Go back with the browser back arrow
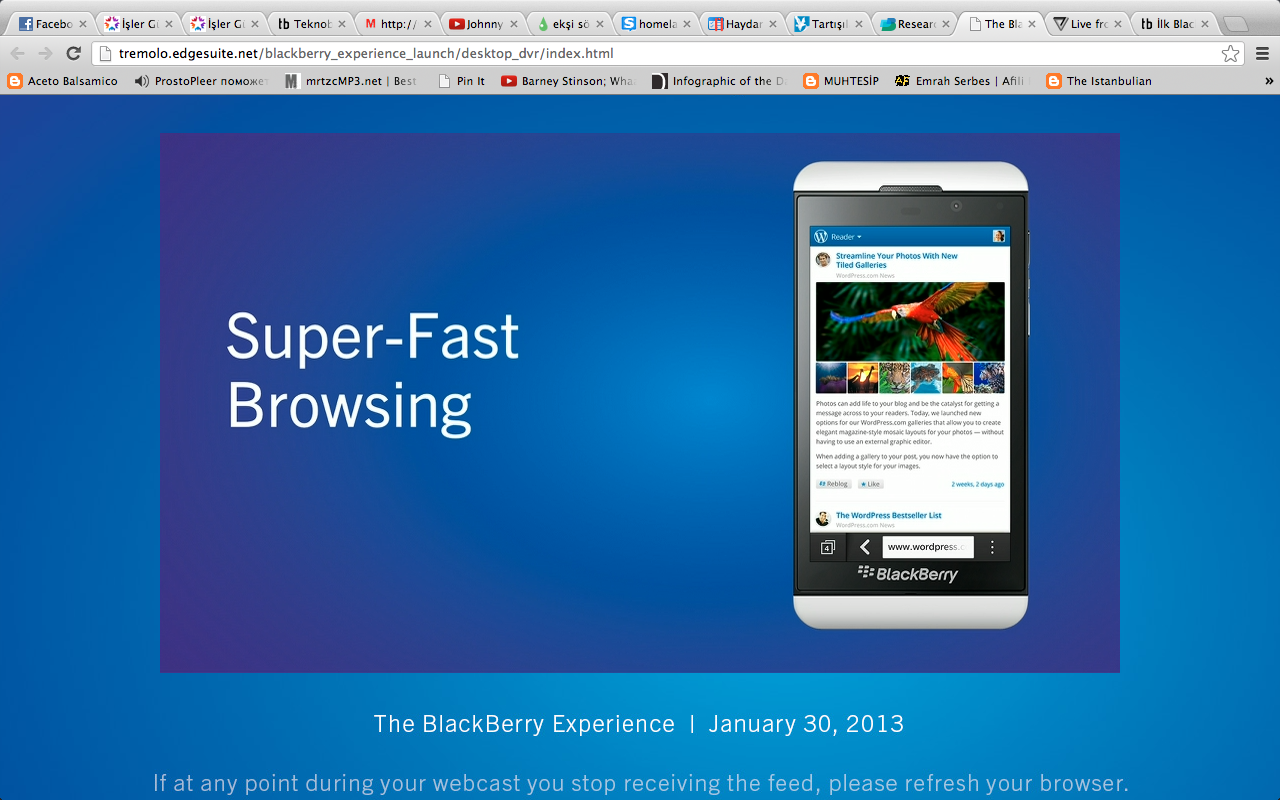 pyautogui.click(x=17, y=54)
